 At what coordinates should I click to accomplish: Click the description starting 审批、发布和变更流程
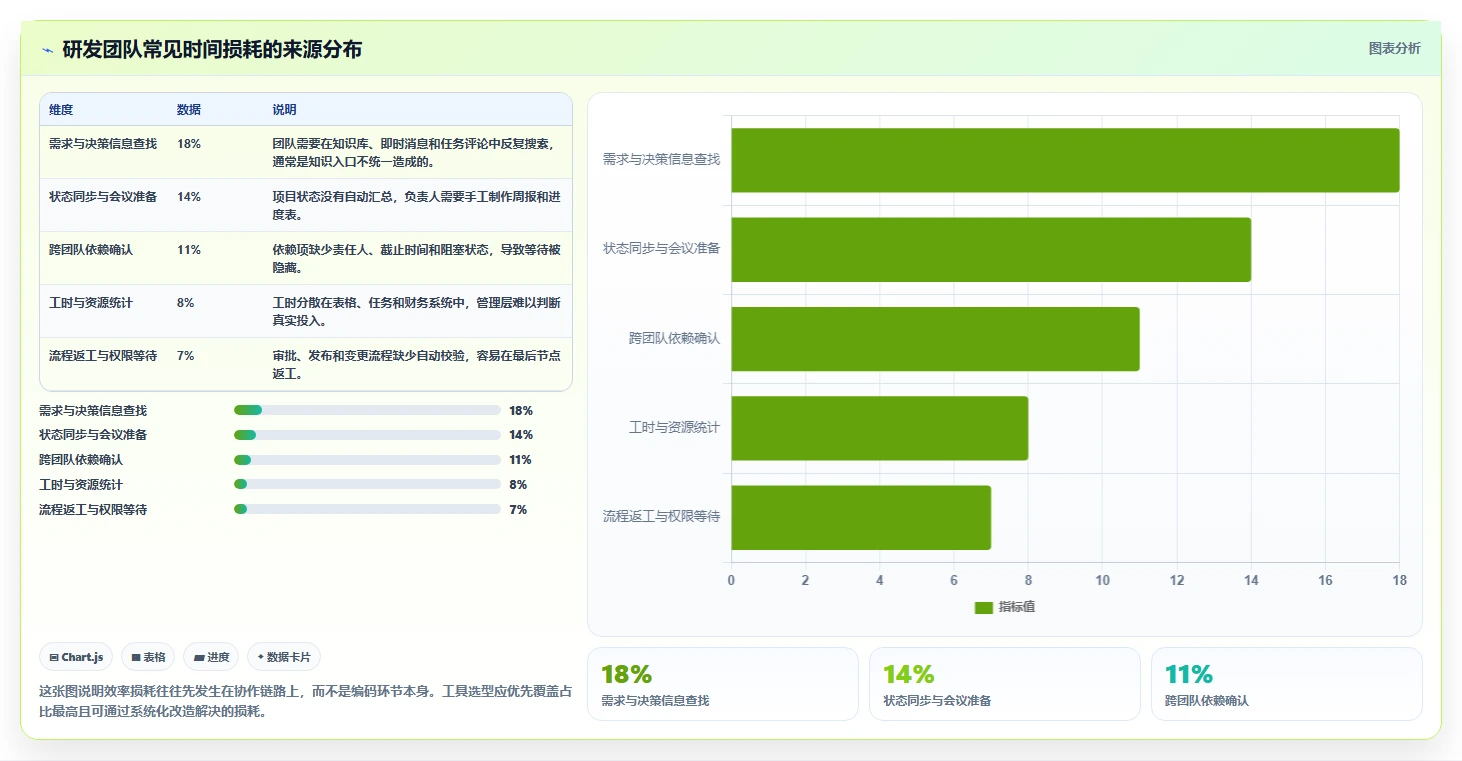416,364
